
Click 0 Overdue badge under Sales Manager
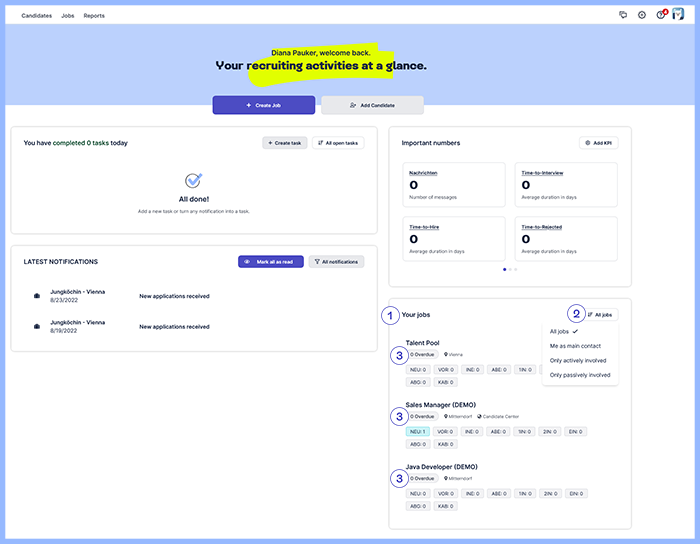tap(422, 416)
